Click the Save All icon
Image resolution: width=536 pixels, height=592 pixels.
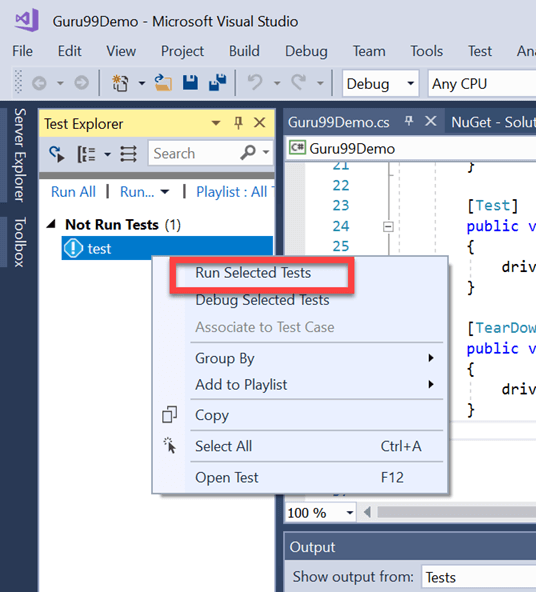pos(217,82)
